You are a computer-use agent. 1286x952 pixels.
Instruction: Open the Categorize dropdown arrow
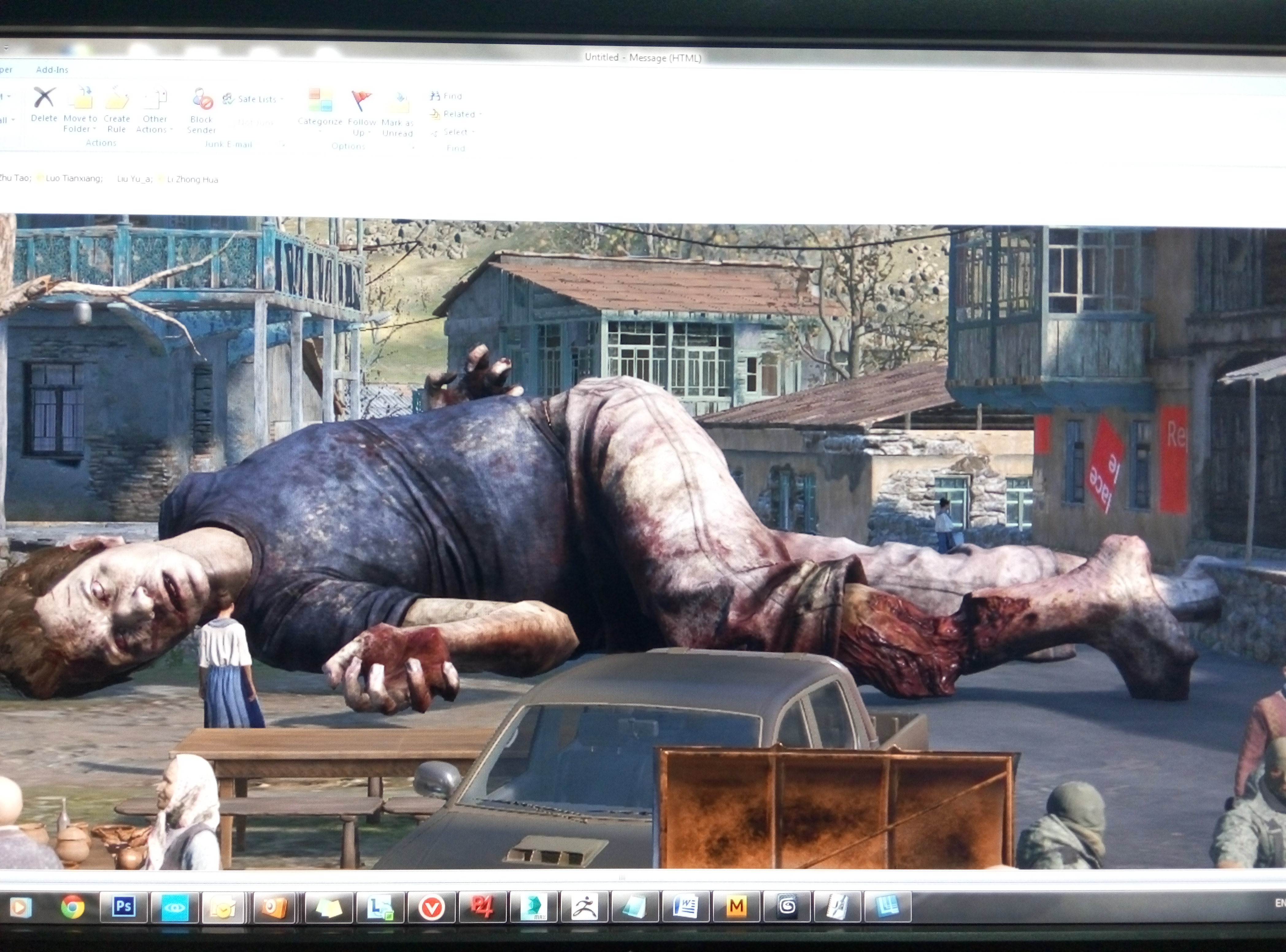coord(320,132)
